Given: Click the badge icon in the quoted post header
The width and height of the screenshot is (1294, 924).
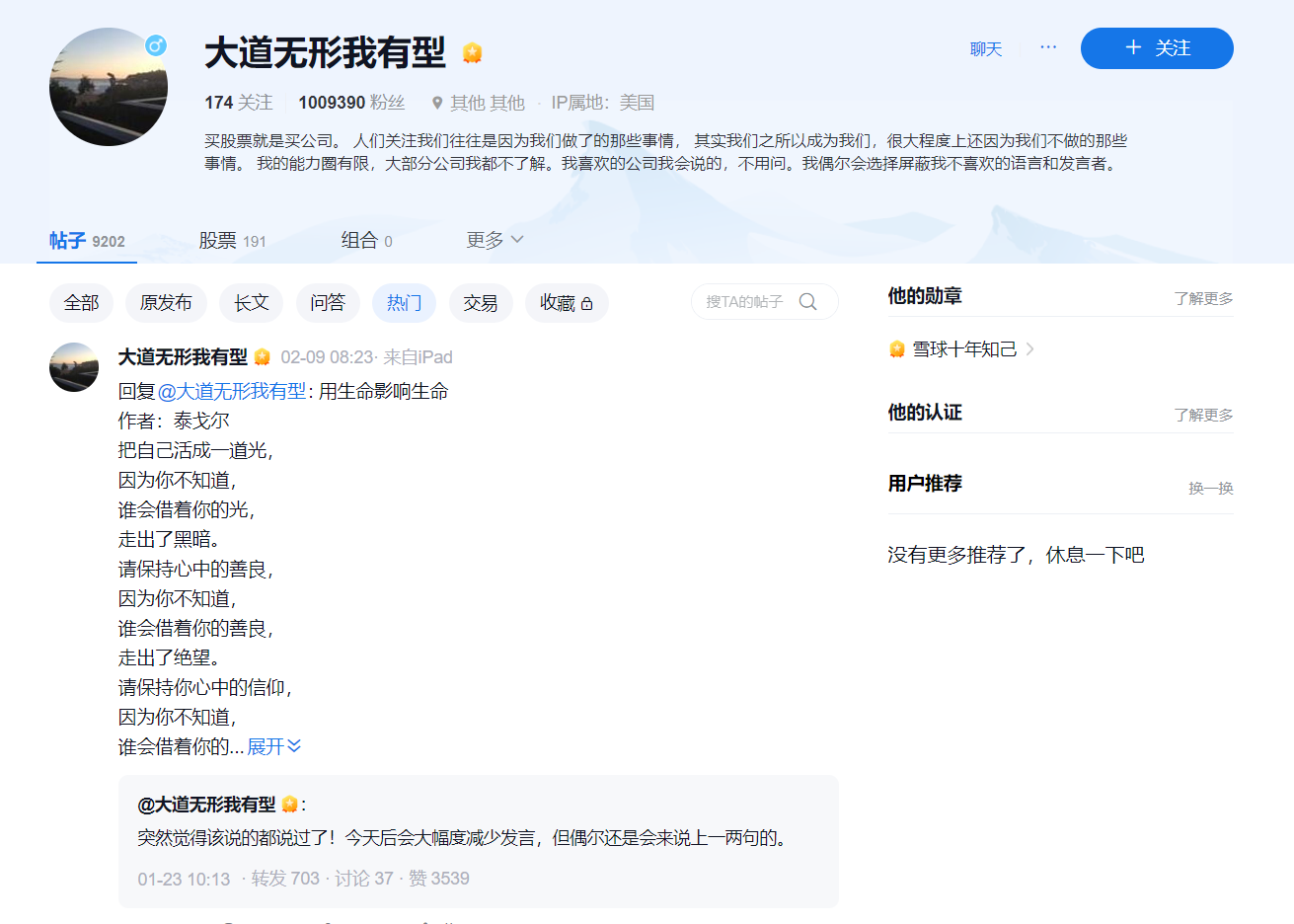Looking at the screenshot, I should pos(290,805).
